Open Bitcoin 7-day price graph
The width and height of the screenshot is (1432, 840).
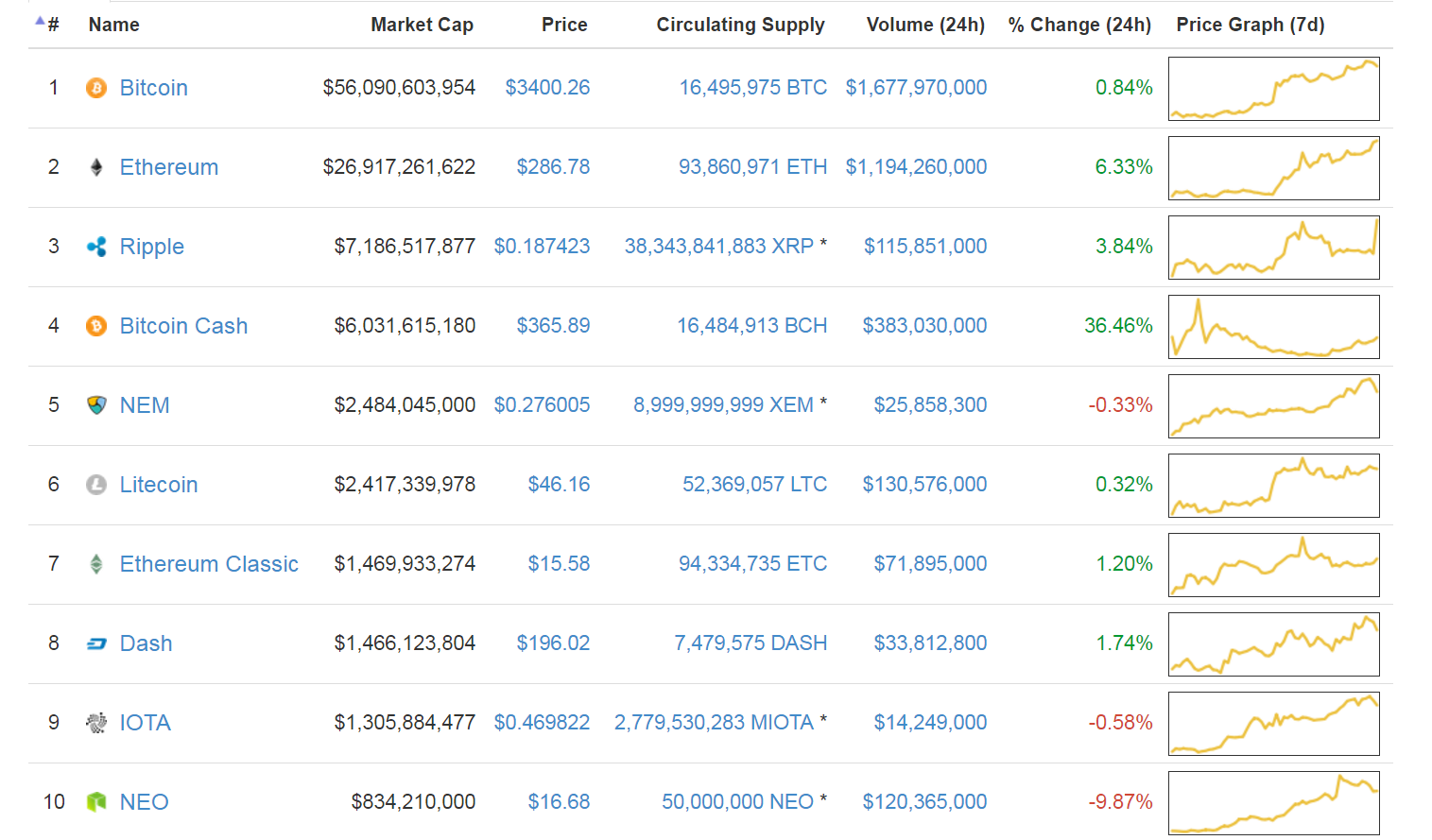click(1274, 89)
